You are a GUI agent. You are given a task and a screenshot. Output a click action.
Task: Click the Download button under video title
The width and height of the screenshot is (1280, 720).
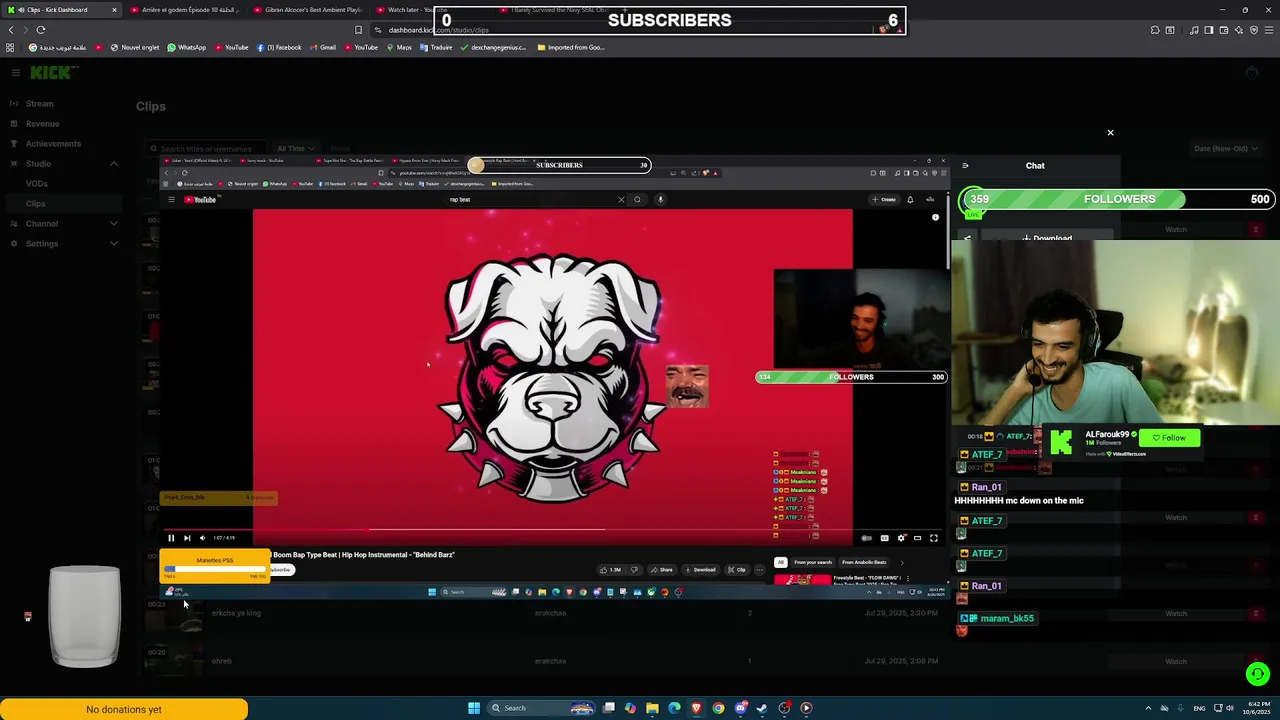[700, 570]
